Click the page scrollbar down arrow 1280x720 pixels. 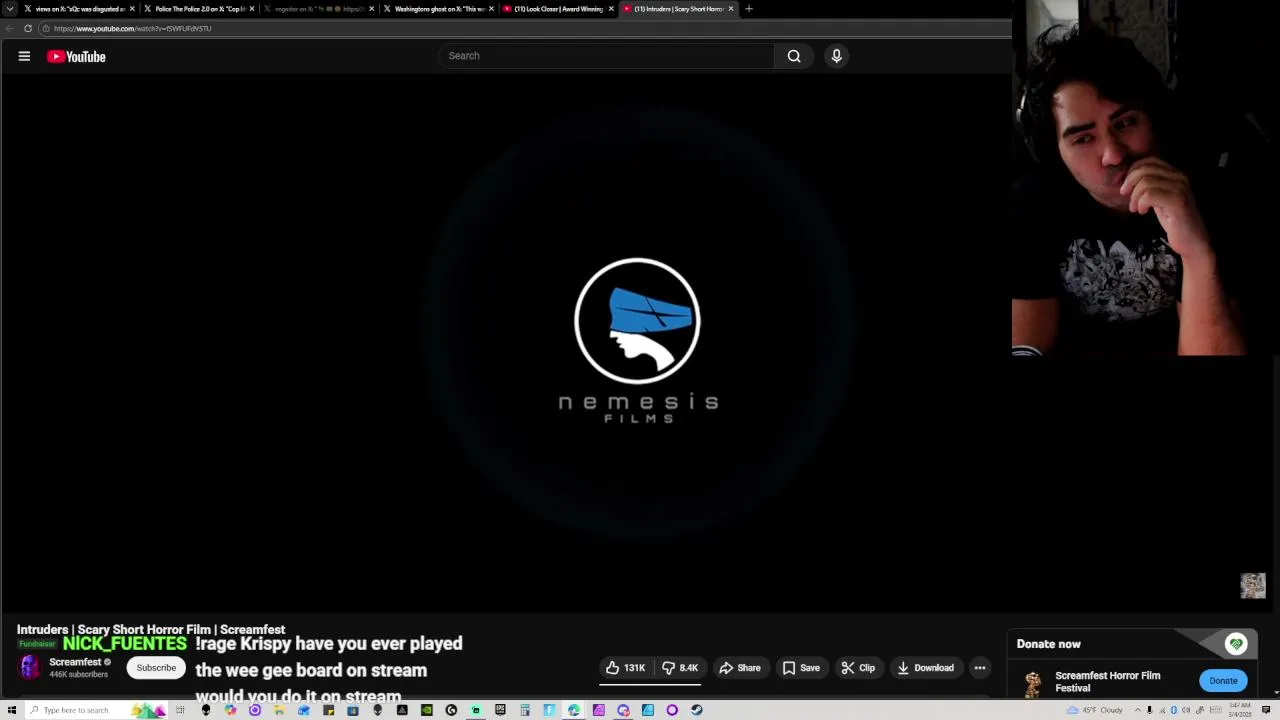point(1275,693)
